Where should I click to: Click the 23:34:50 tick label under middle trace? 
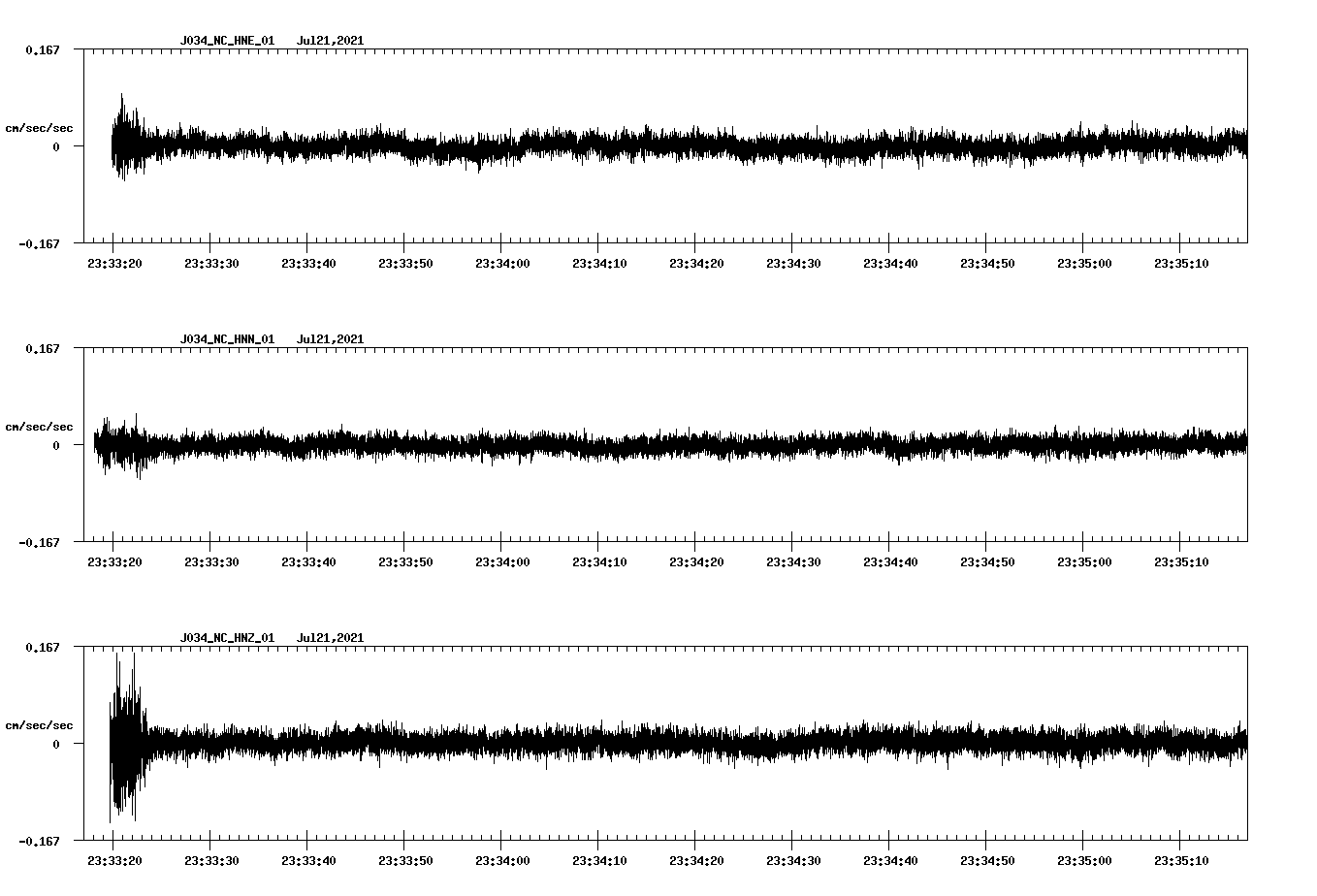tap(986, 560)
